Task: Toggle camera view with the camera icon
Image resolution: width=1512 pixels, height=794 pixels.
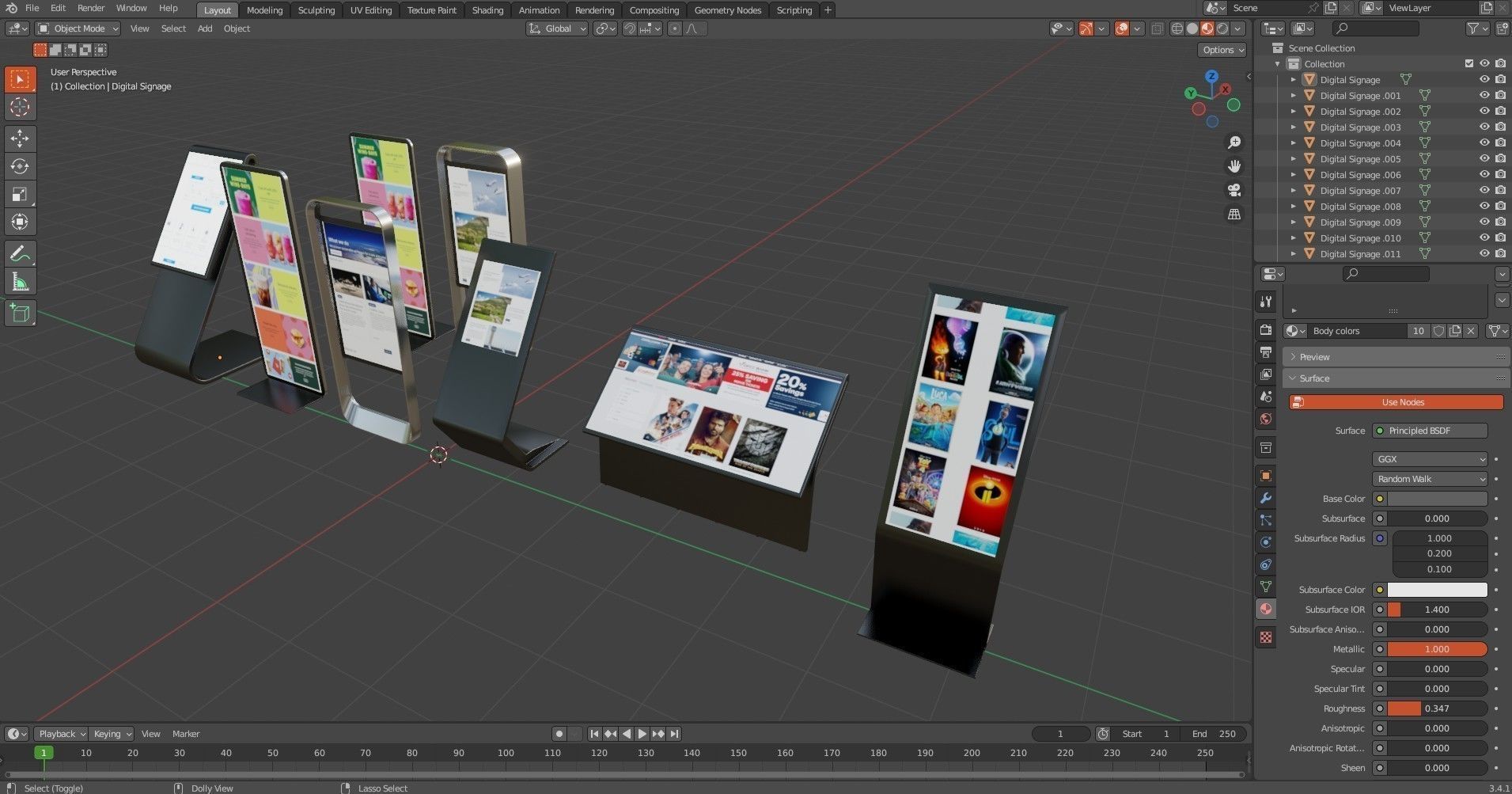Action: (1234, 190)
